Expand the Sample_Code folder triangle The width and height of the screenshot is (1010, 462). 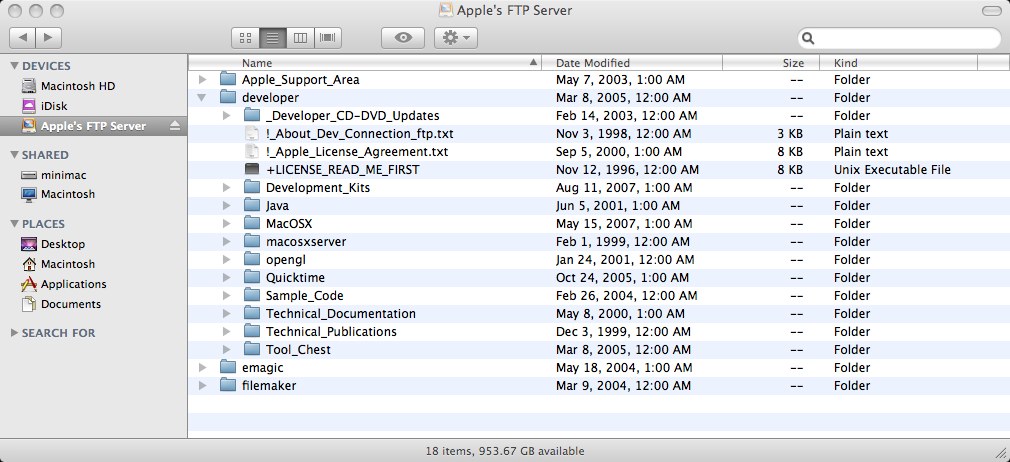point(227,296)
